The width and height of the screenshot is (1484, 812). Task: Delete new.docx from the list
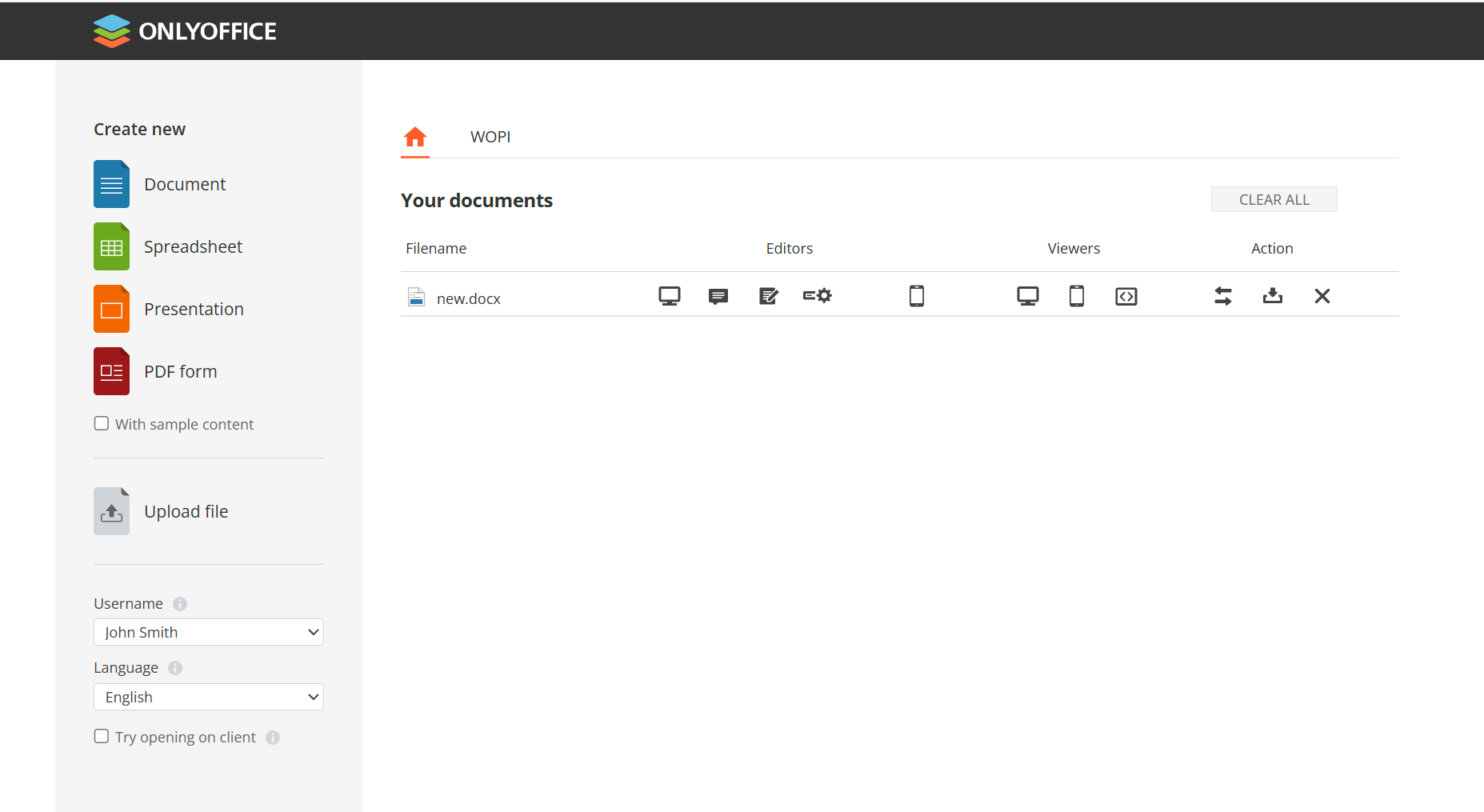(x=1322, y=296)
